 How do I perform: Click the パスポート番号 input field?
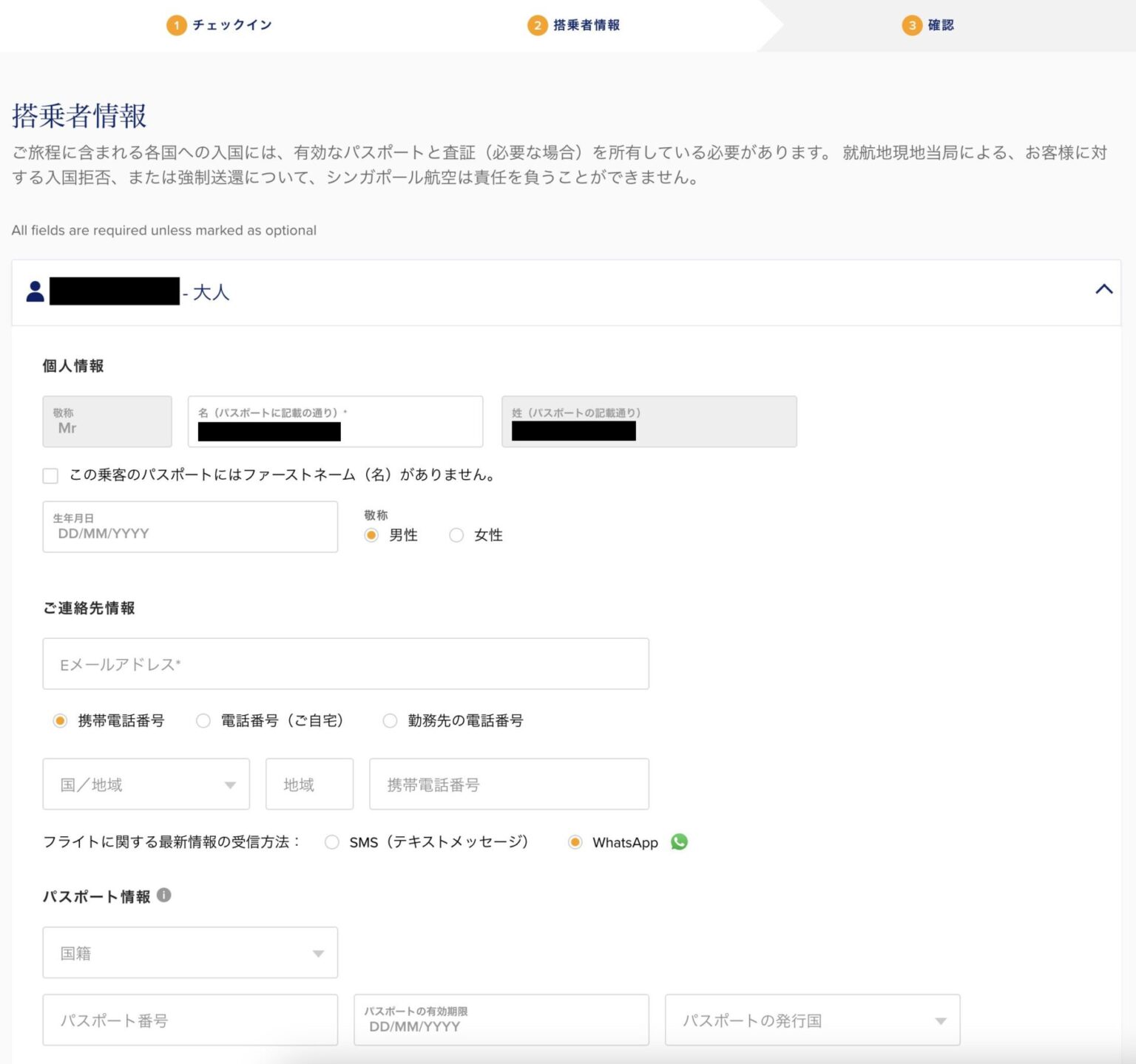(190, 1020)
